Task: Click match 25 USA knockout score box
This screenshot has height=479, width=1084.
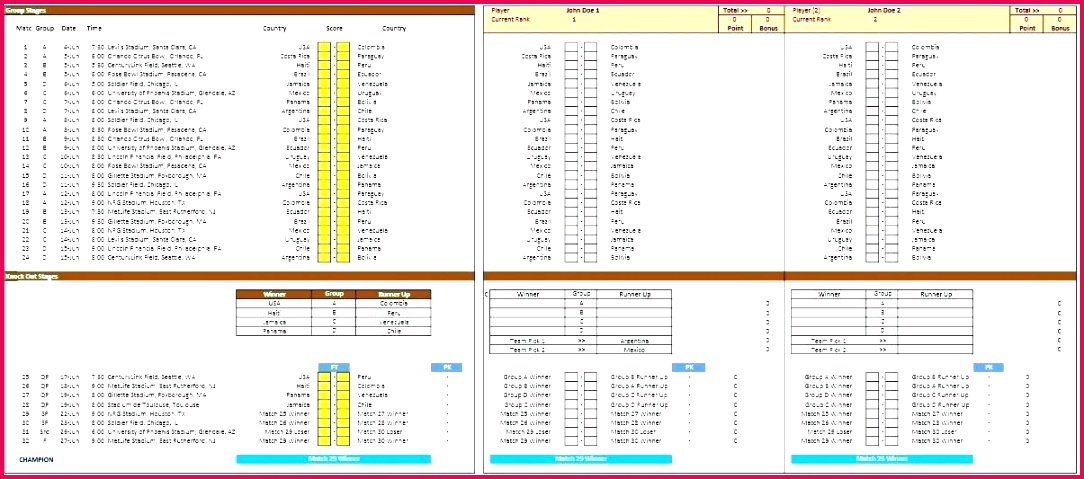Action: (x=324, y=377)
